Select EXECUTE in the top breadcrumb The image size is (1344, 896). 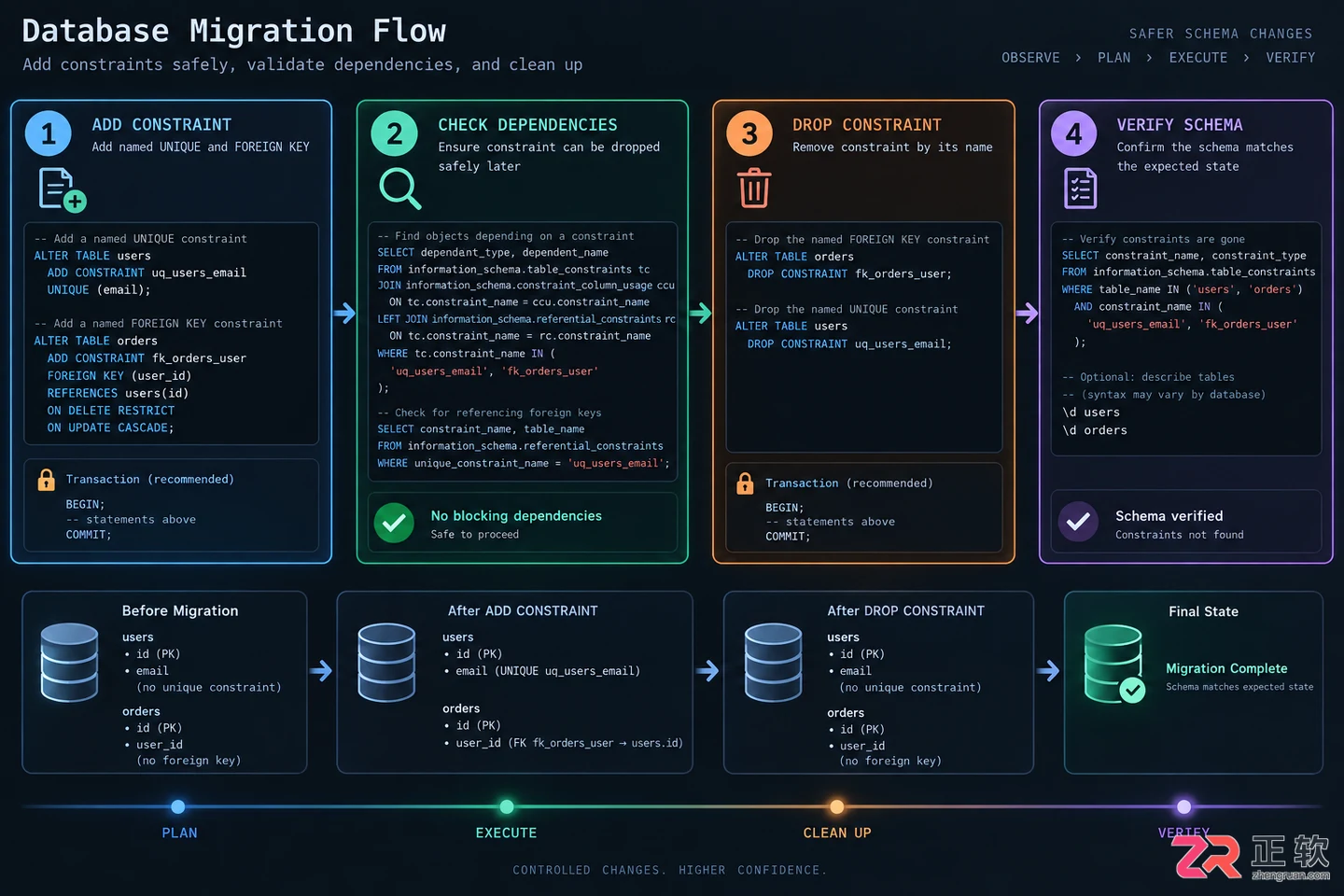[x=1198, y=58]
